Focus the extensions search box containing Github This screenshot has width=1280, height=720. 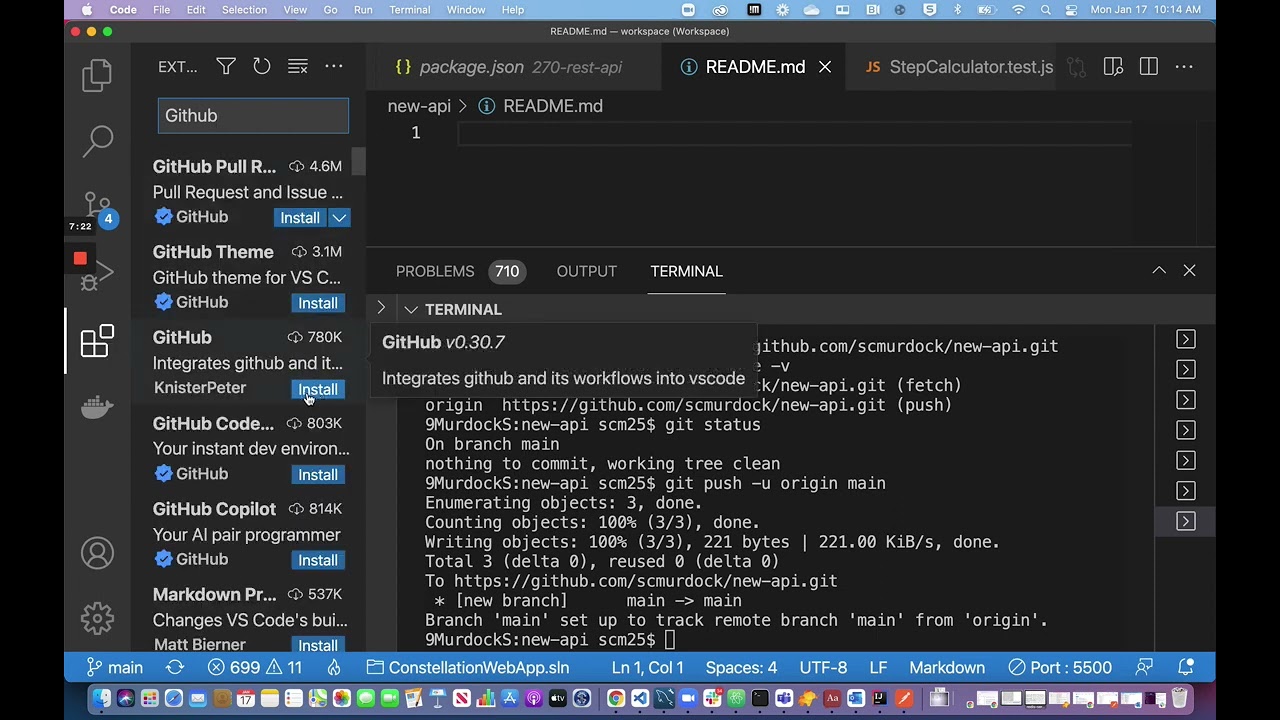[x=253, y=116]
